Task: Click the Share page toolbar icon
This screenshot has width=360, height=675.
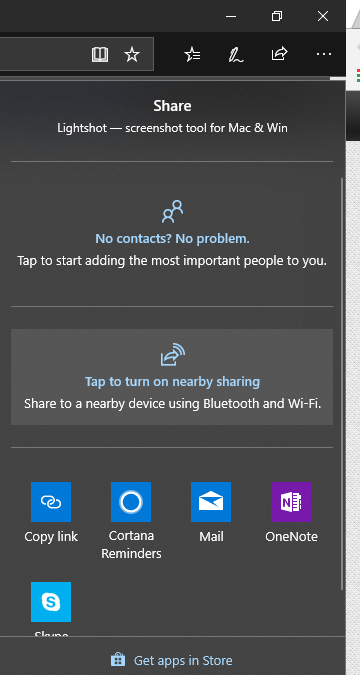Action: click(279, 54)
